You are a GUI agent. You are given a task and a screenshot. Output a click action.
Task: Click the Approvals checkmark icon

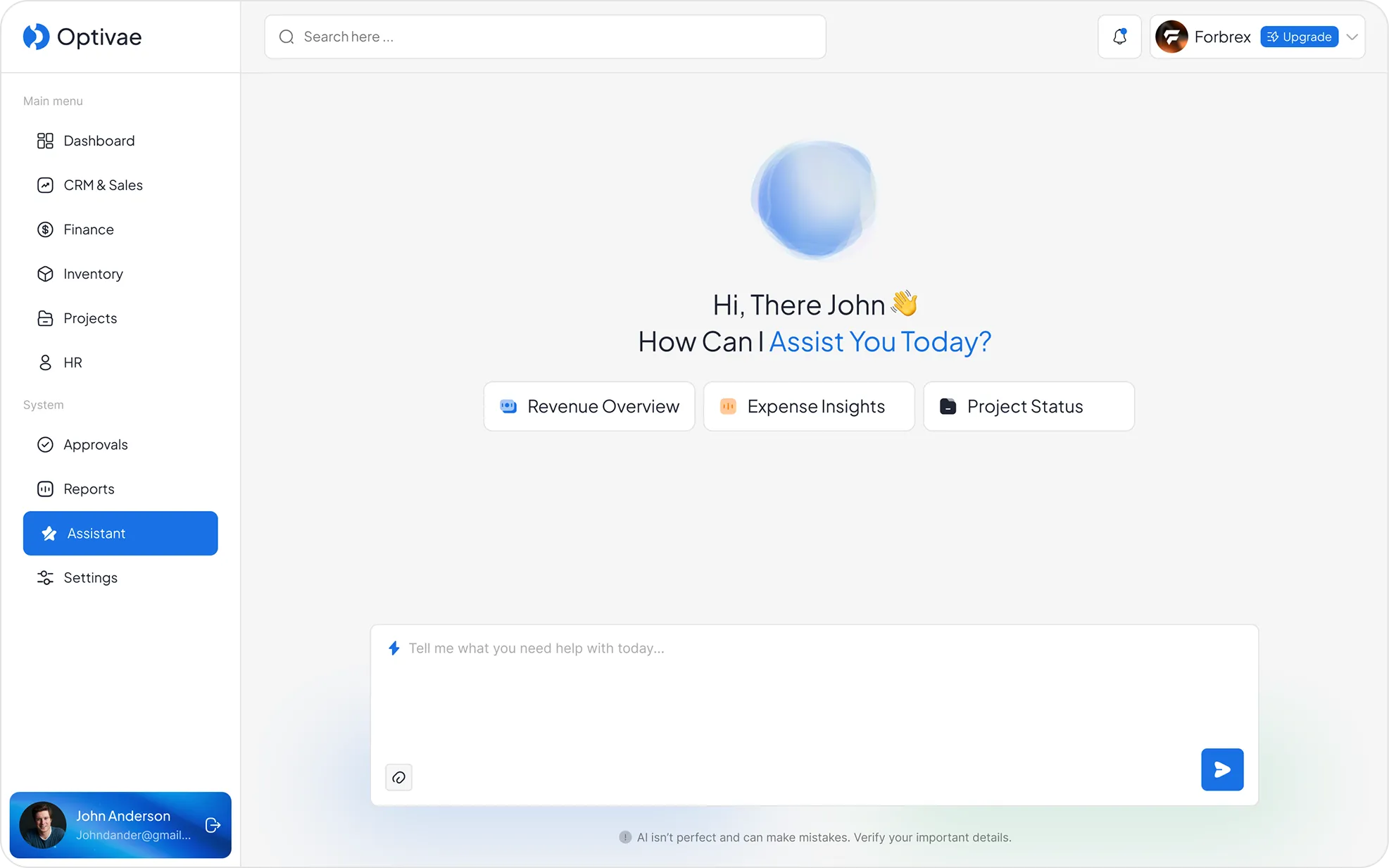(x=45, y=445)
